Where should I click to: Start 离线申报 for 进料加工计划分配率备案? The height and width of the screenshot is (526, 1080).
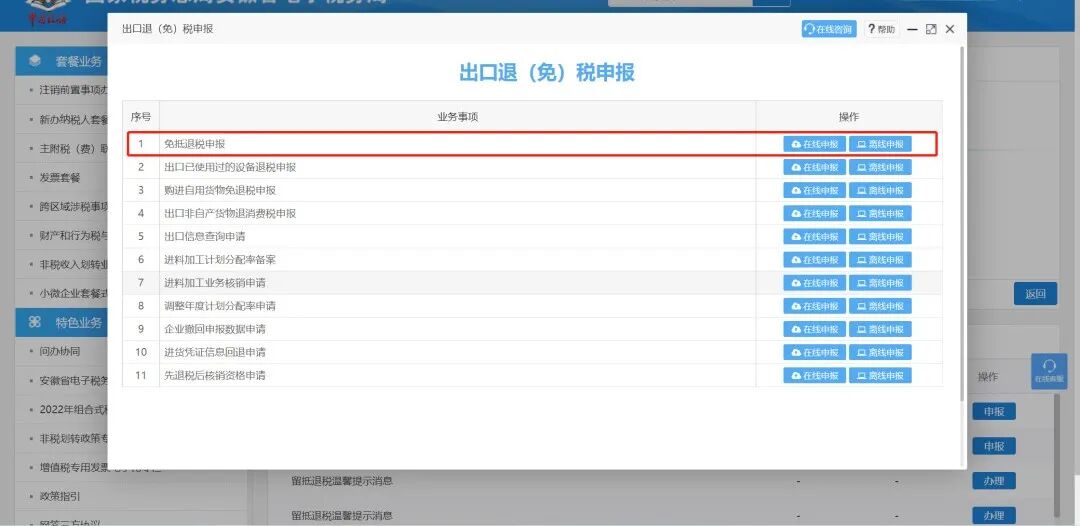tap(880, 260)
